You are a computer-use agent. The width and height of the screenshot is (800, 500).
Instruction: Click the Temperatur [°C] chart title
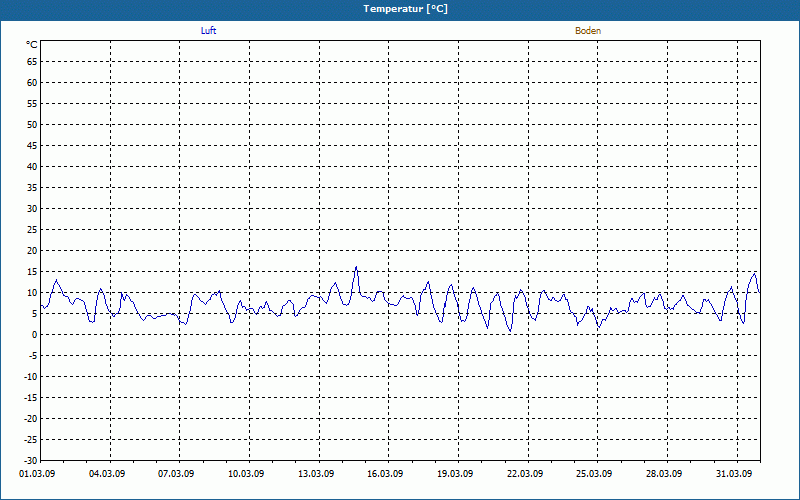click(406, 9)
